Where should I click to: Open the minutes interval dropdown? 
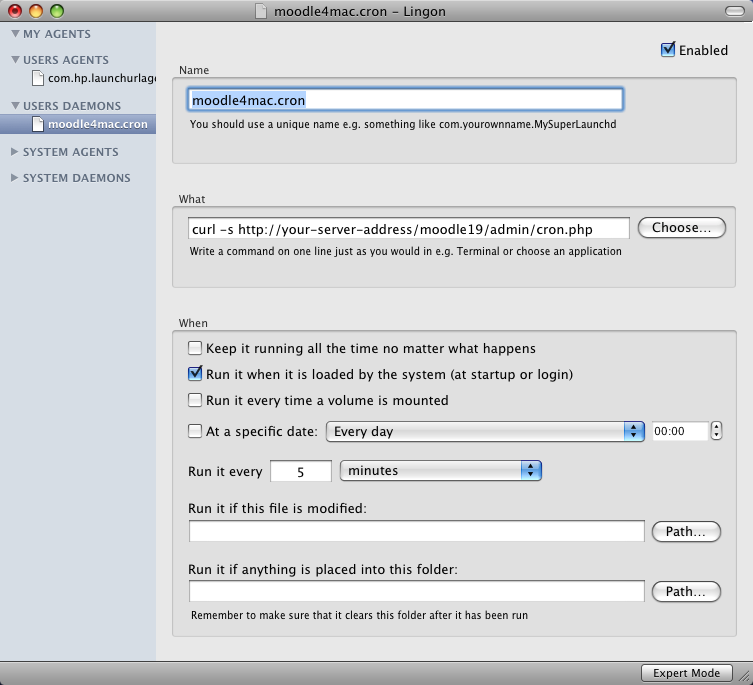440,470
